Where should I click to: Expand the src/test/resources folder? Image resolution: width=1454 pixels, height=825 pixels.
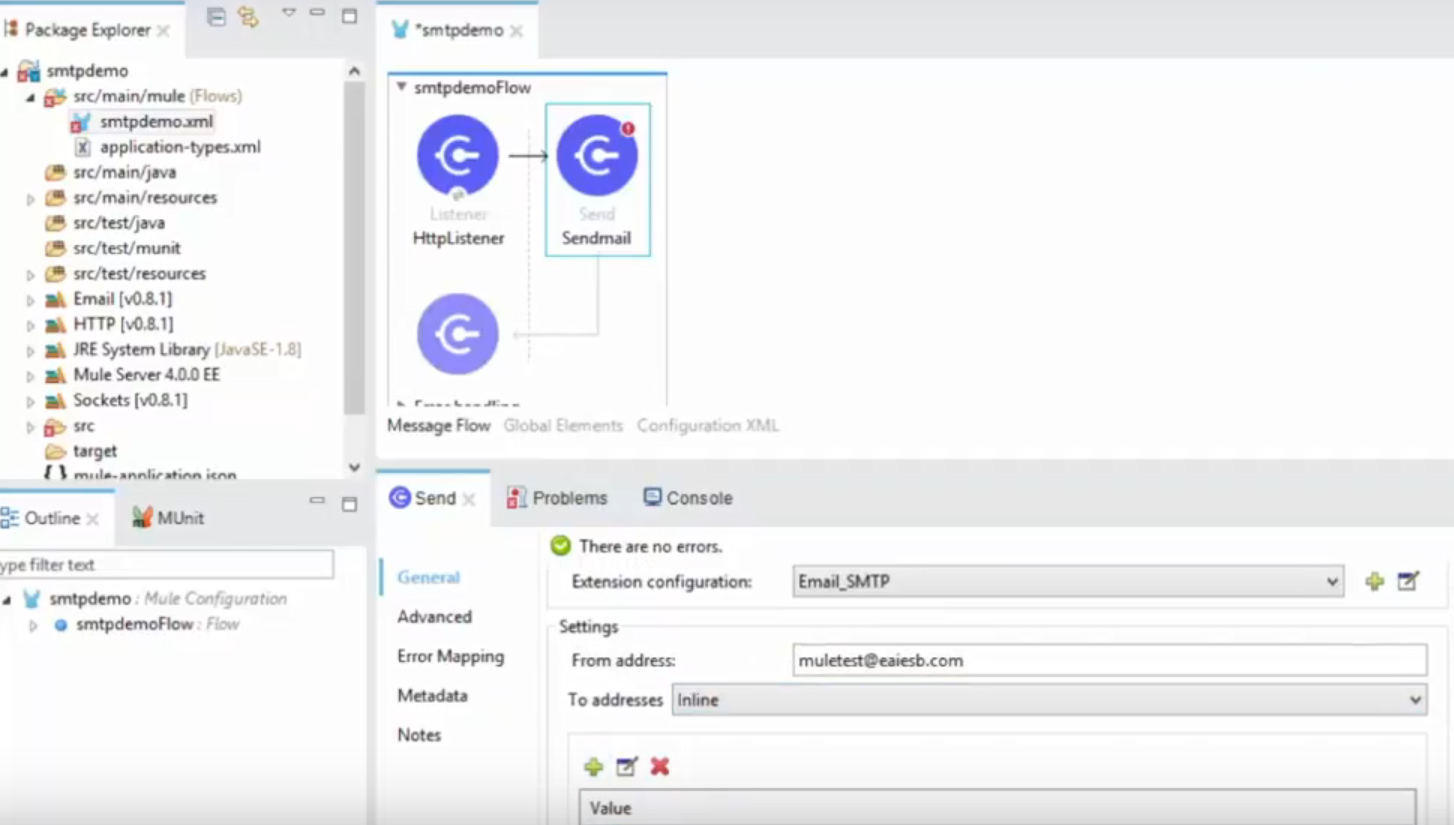pyautogui.click(x=31, y=275)
